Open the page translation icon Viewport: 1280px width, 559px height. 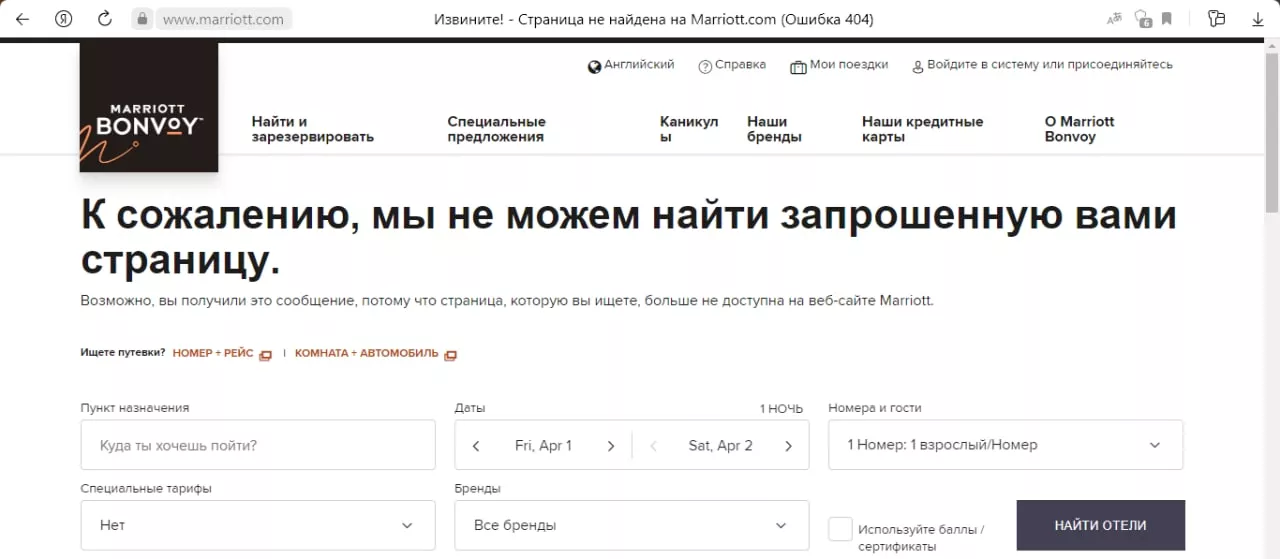coord(1114,19)
